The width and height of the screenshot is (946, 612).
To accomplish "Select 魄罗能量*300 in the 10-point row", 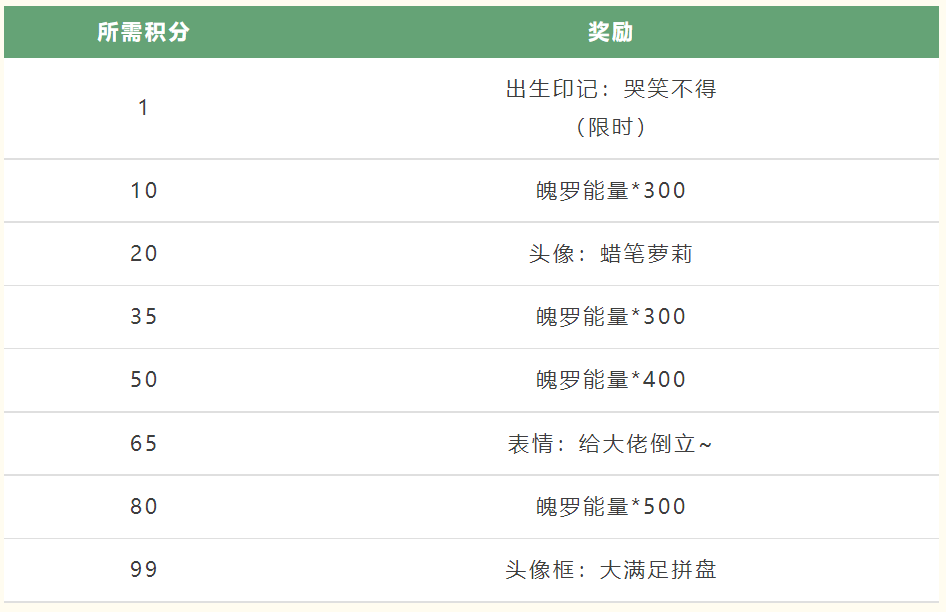I will (x=611, y=191).
